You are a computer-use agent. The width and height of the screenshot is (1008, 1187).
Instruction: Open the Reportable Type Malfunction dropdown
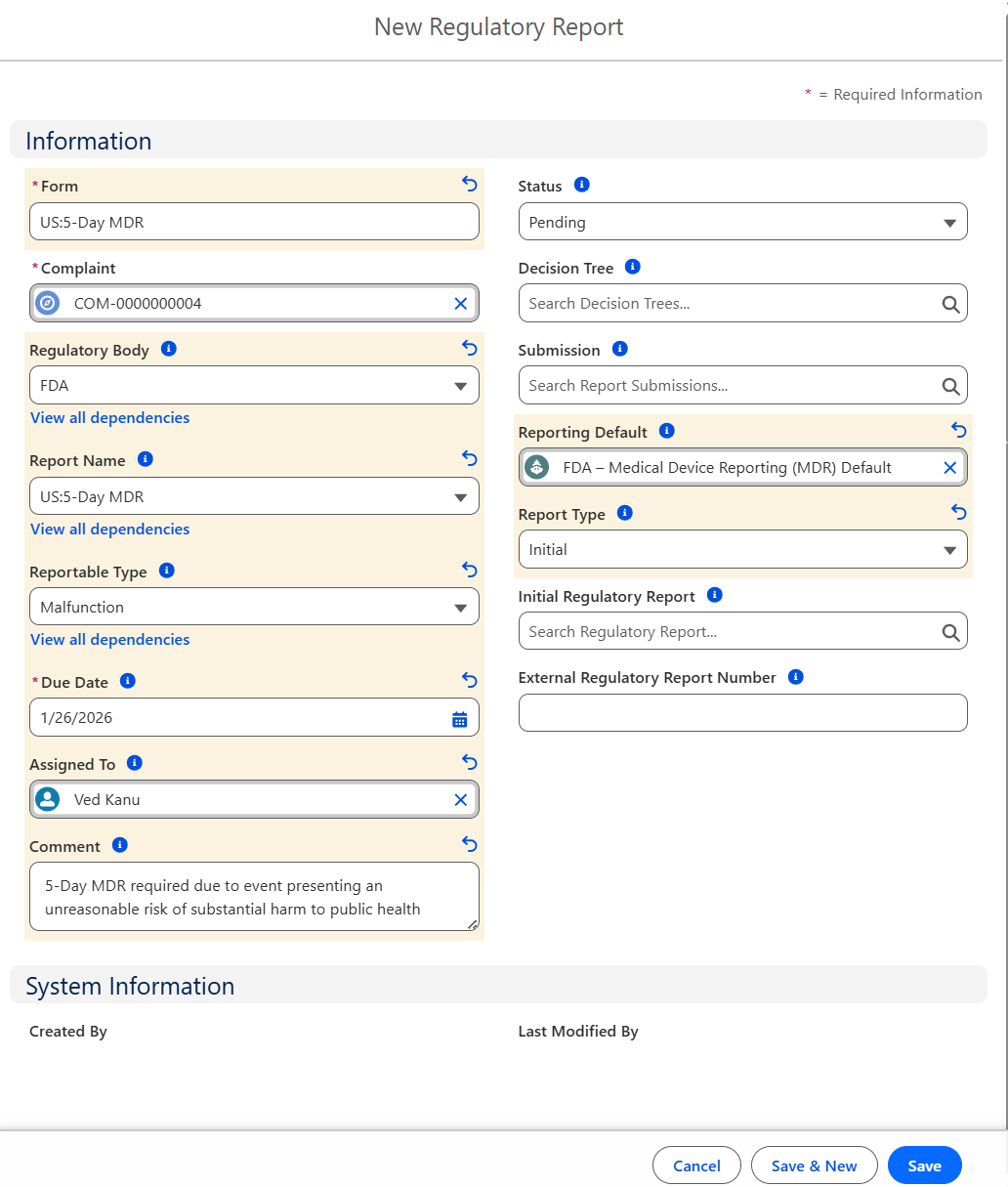coord(254,607)
